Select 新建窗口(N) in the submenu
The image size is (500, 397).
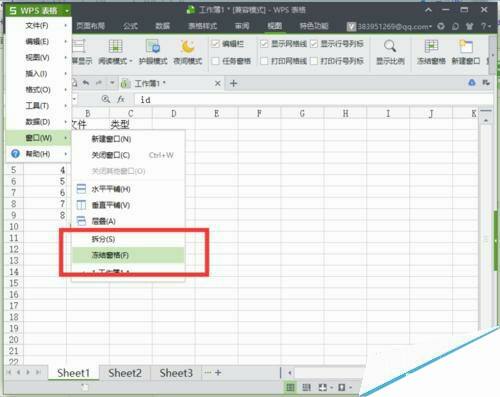pyautogui.click(x=128, y=139)
